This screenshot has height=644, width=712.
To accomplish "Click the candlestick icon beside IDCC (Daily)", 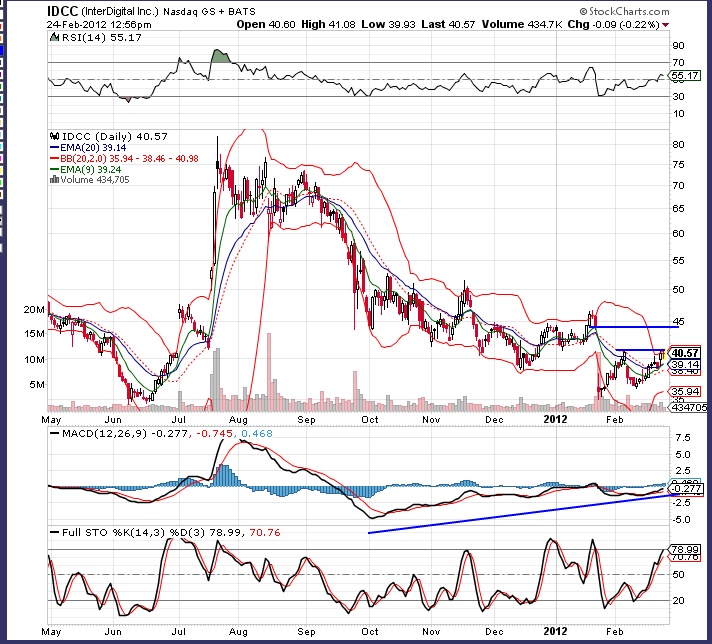I will pyautogui.click(x=54, y=136).
